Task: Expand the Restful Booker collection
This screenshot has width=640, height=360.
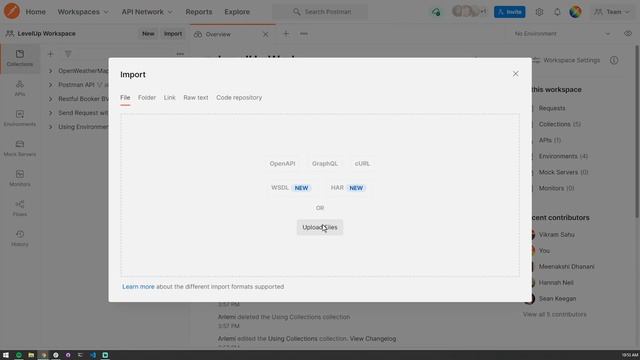Action: click(51, 99)
